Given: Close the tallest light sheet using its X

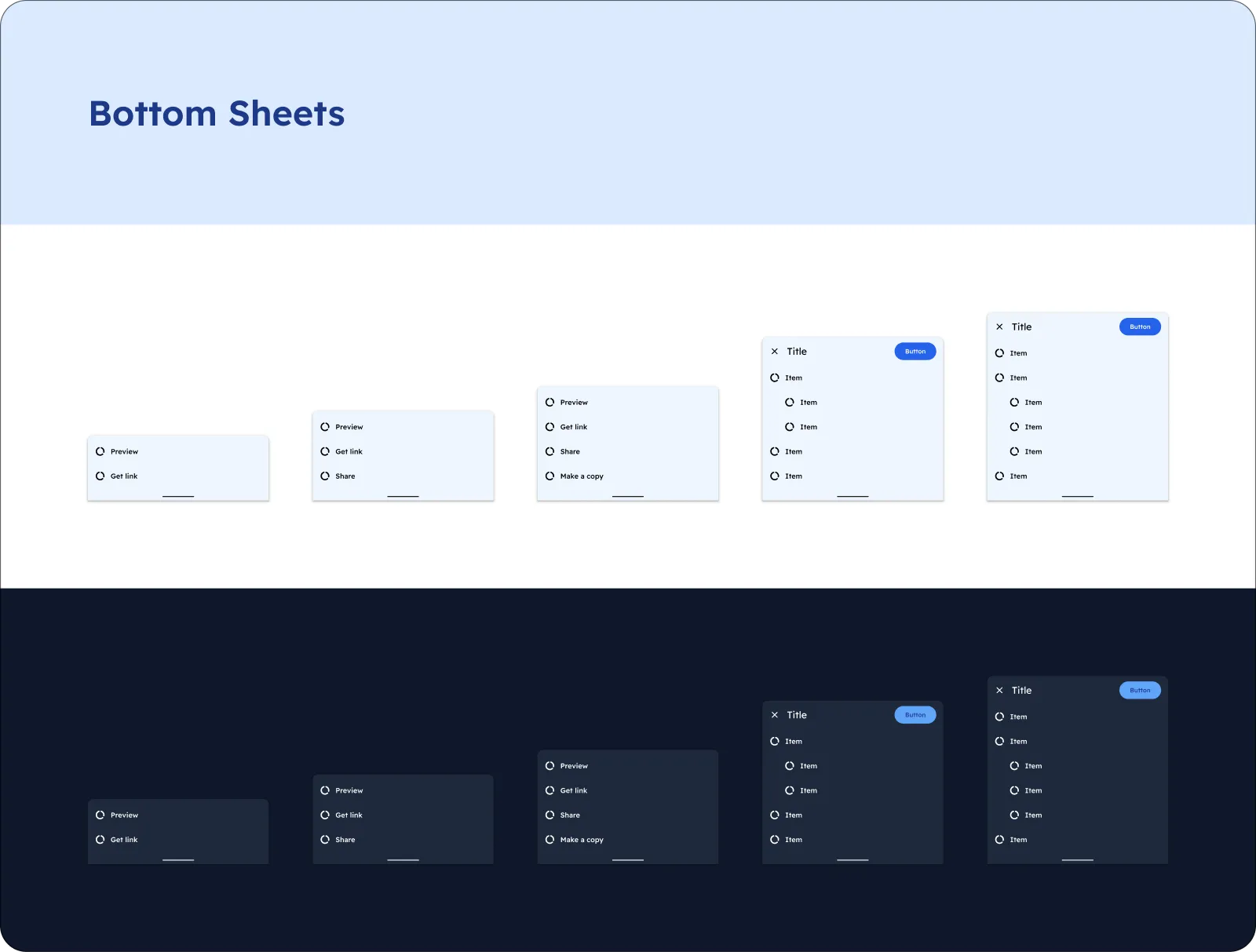Looking at the screenshot, I should 999,326.
